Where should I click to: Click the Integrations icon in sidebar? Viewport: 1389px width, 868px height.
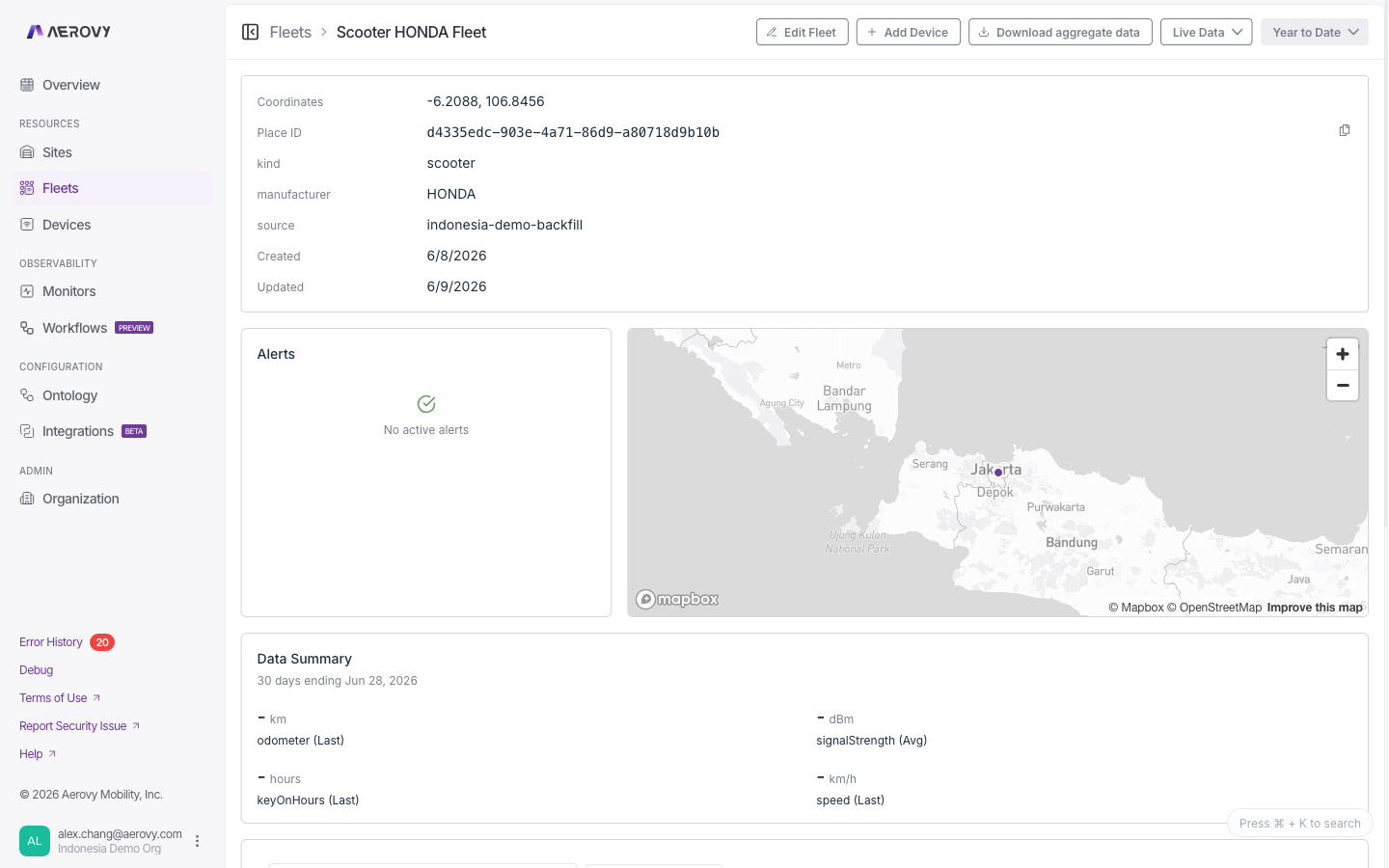tap(27, 431)
